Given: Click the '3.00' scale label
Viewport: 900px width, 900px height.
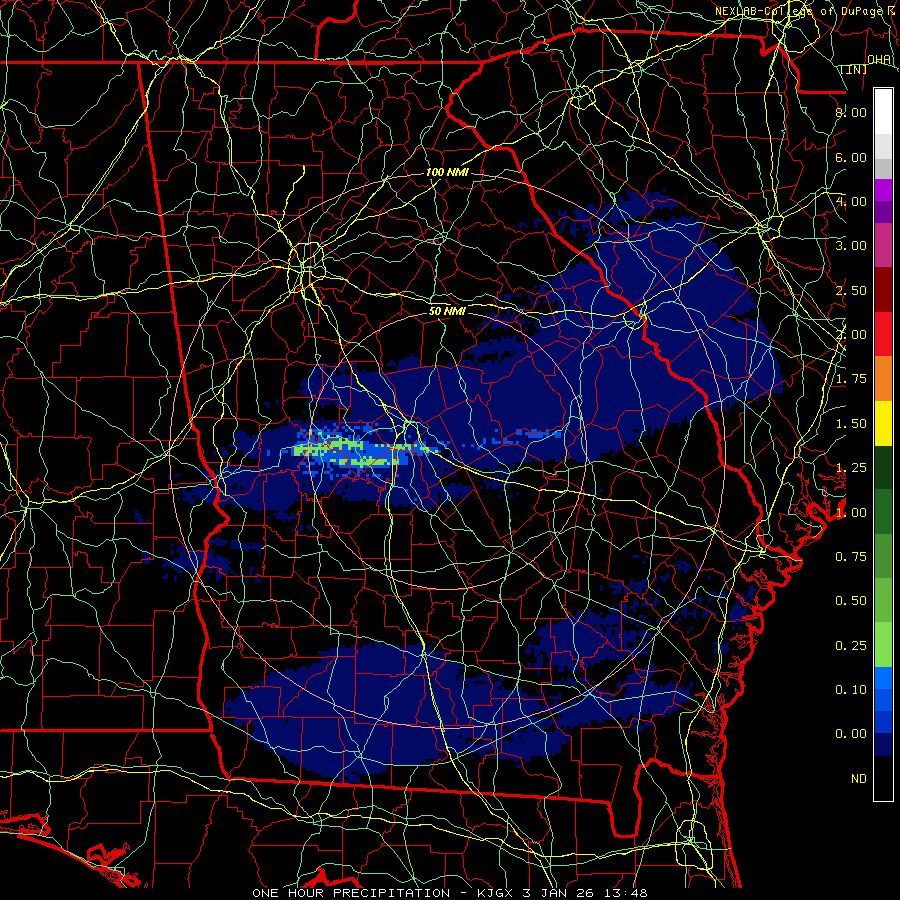Looking at the screenshot, I should coord(851,246).
